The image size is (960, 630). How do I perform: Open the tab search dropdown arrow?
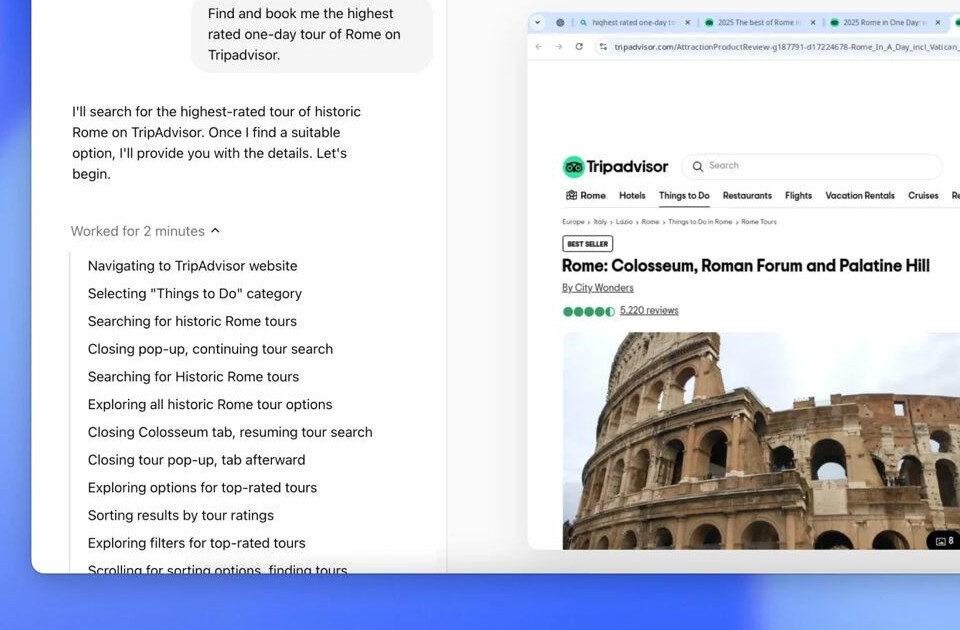click(538, 22)
